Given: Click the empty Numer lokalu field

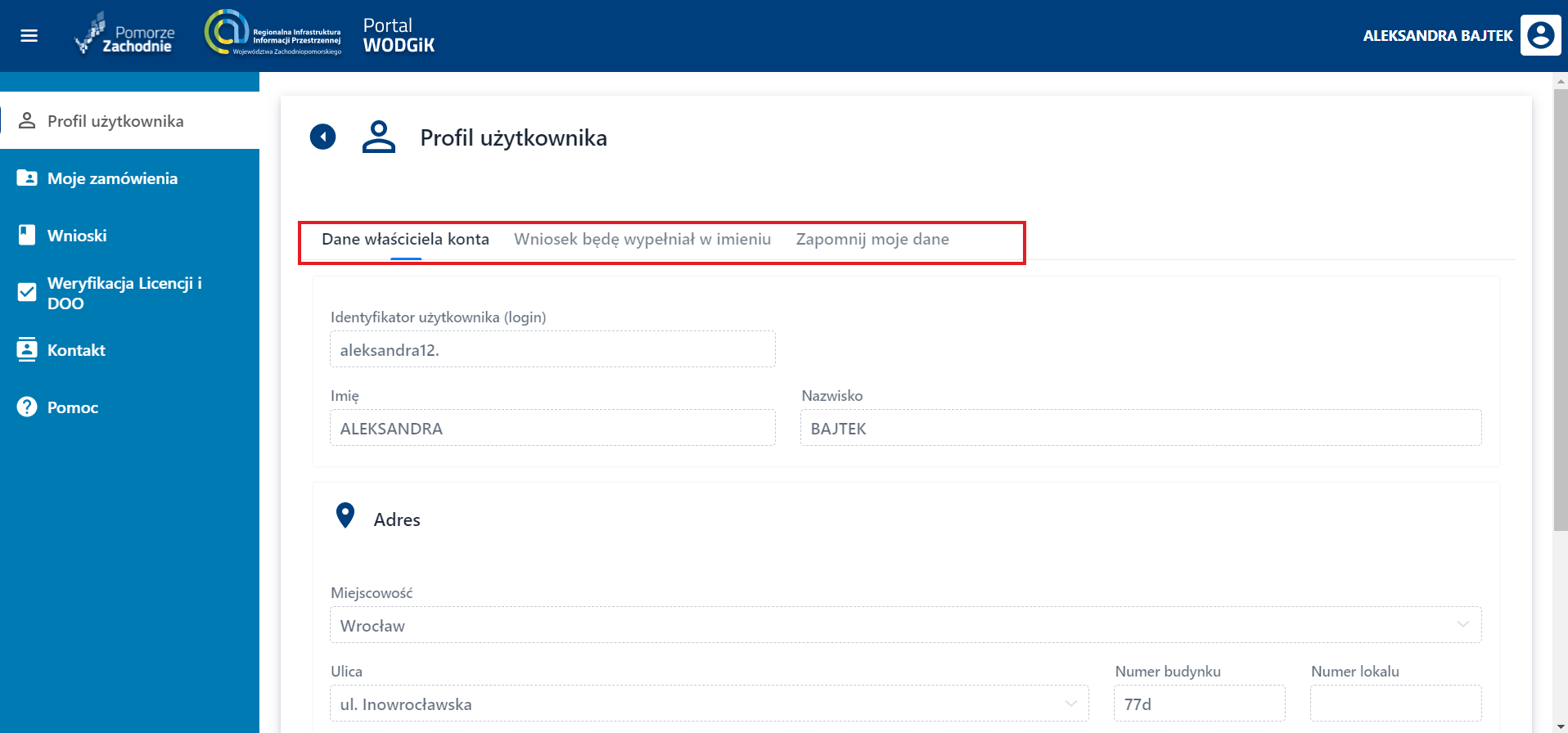Looking at the screenshot, I should (x=1395, y=704).
